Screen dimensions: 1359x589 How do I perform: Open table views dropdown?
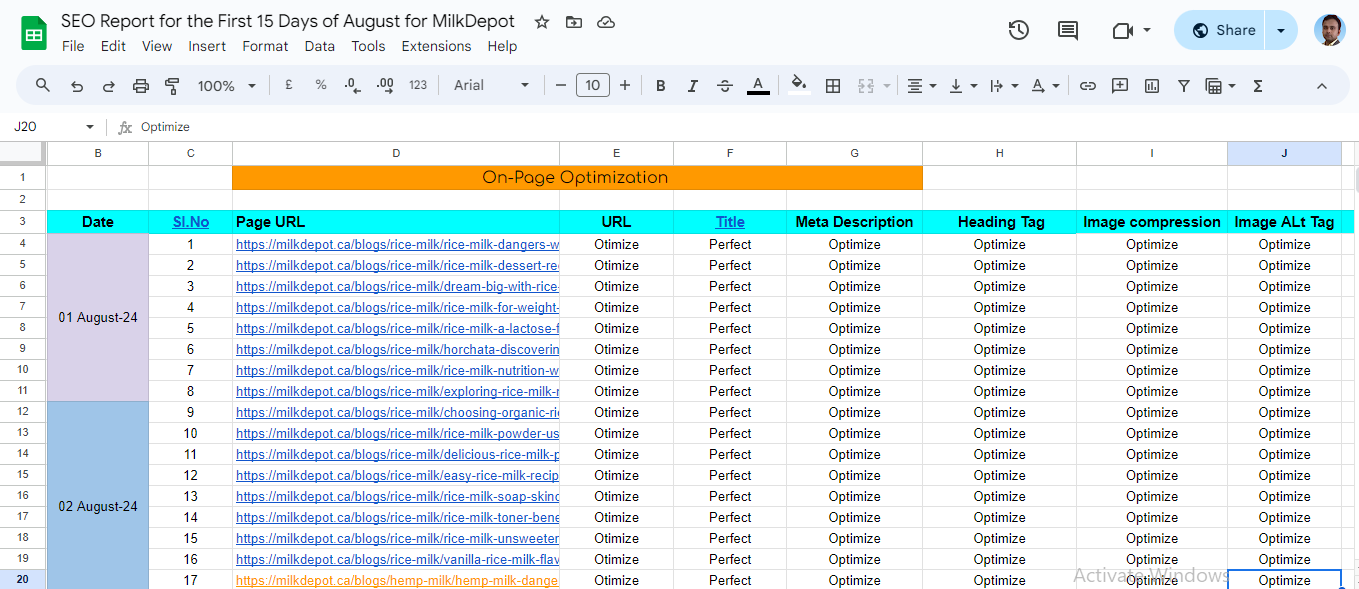click(1220, 86)
